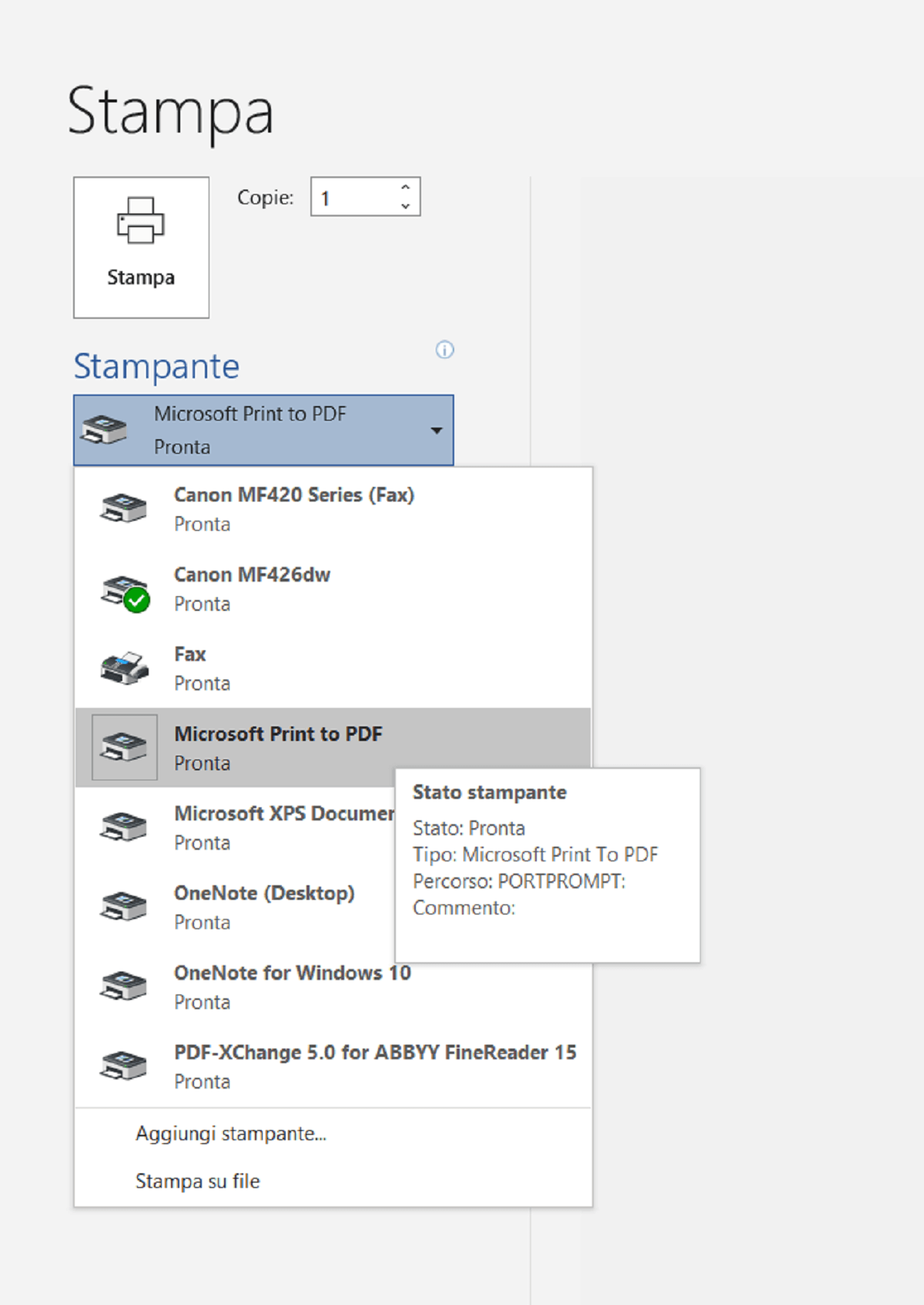Click the Percorso: PORTPROMPT: text
The height and width of the screenshot is (1305, 924).
[519, 881]
